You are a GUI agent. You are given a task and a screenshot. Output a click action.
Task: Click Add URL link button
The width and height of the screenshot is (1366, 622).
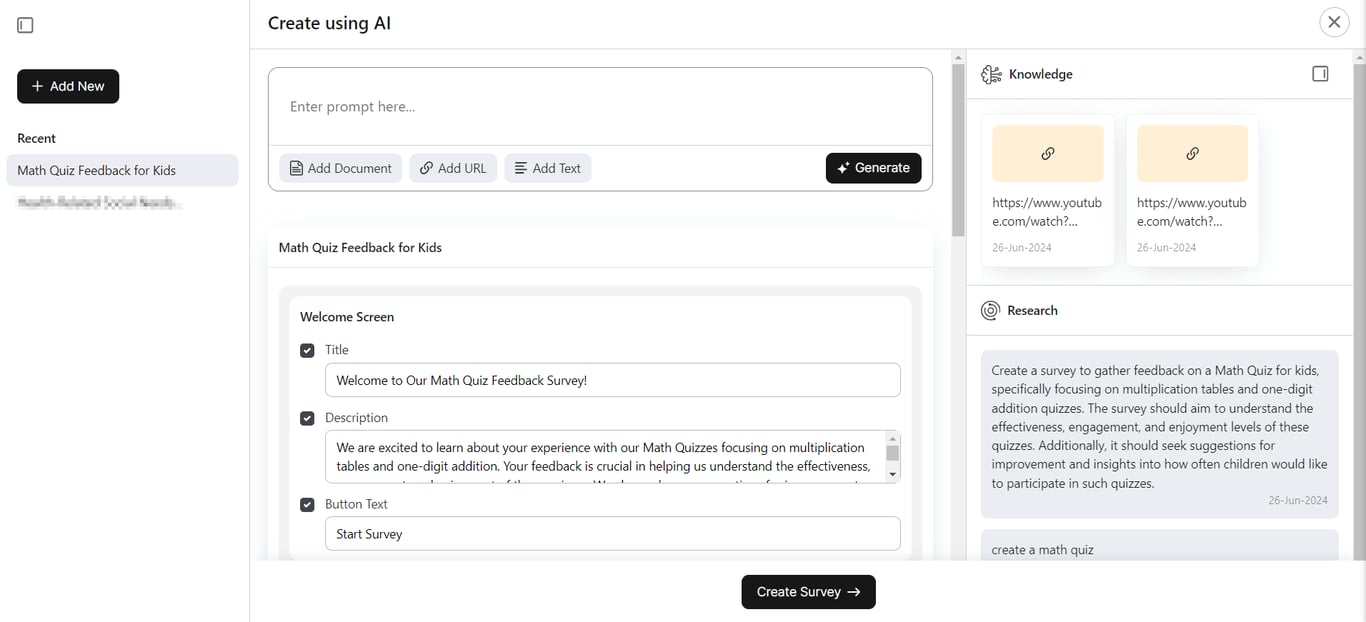453,168
